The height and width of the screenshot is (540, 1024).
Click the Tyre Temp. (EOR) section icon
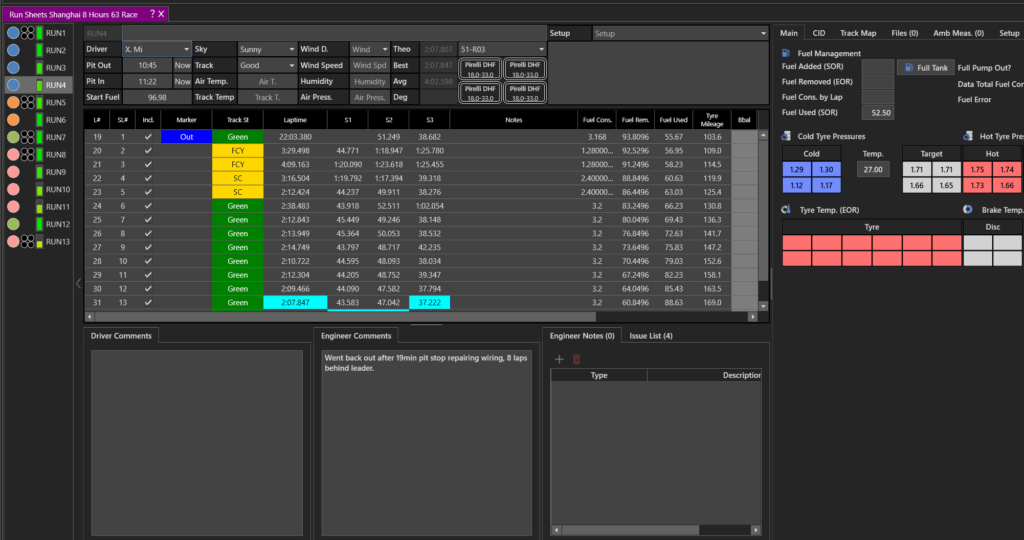tap(786, 210)
